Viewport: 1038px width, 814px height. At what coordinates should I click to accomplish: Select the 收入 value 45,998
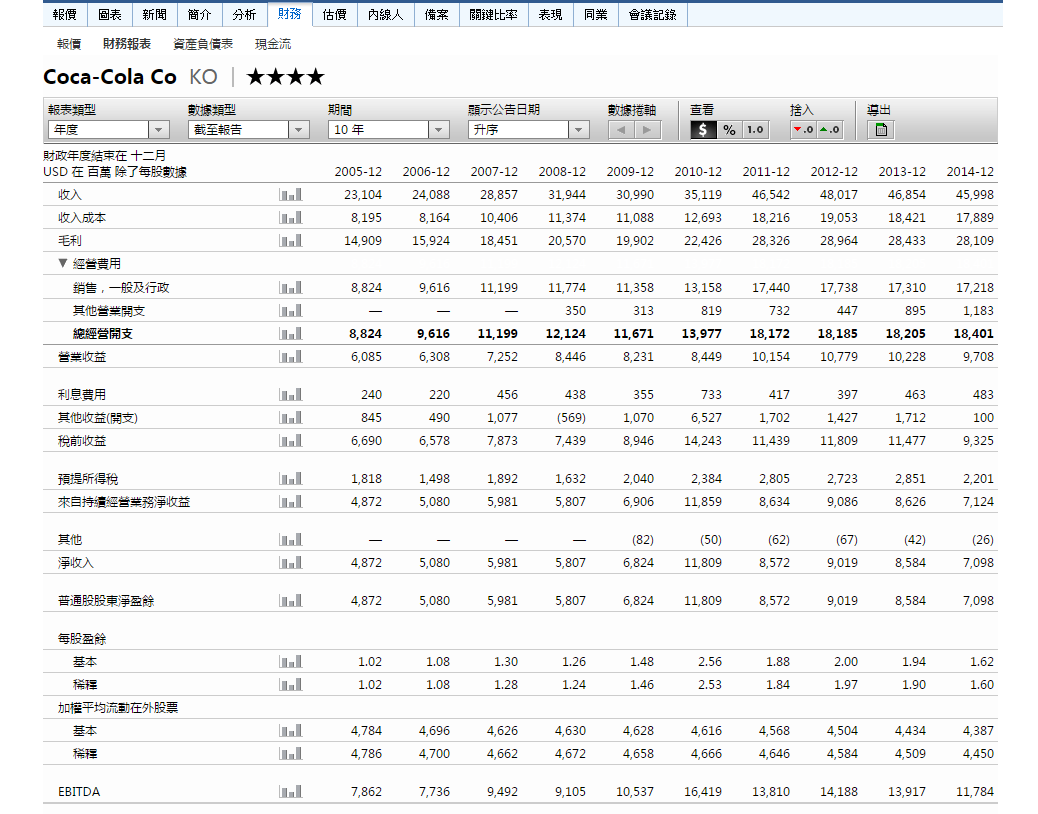(974, 195)
